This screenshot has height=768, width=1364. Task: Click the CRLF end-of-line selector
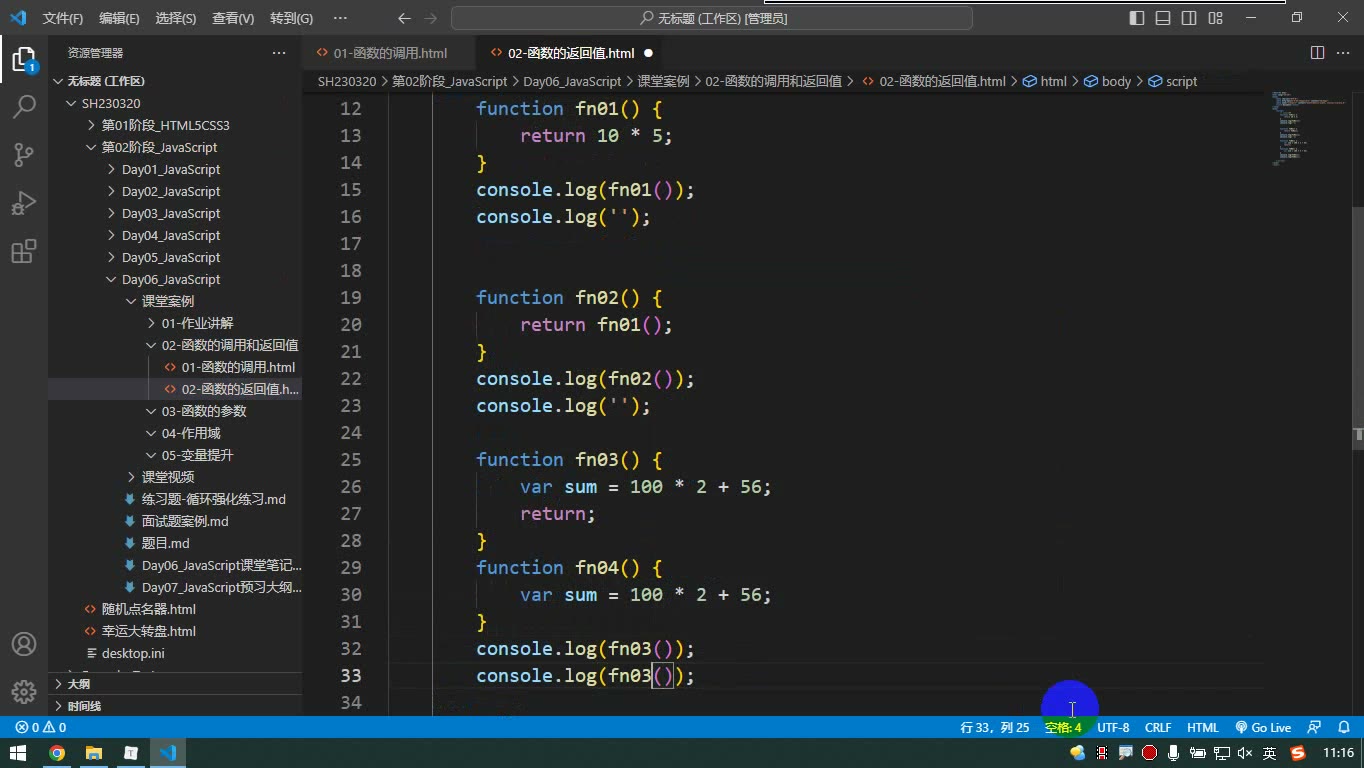1158,728
